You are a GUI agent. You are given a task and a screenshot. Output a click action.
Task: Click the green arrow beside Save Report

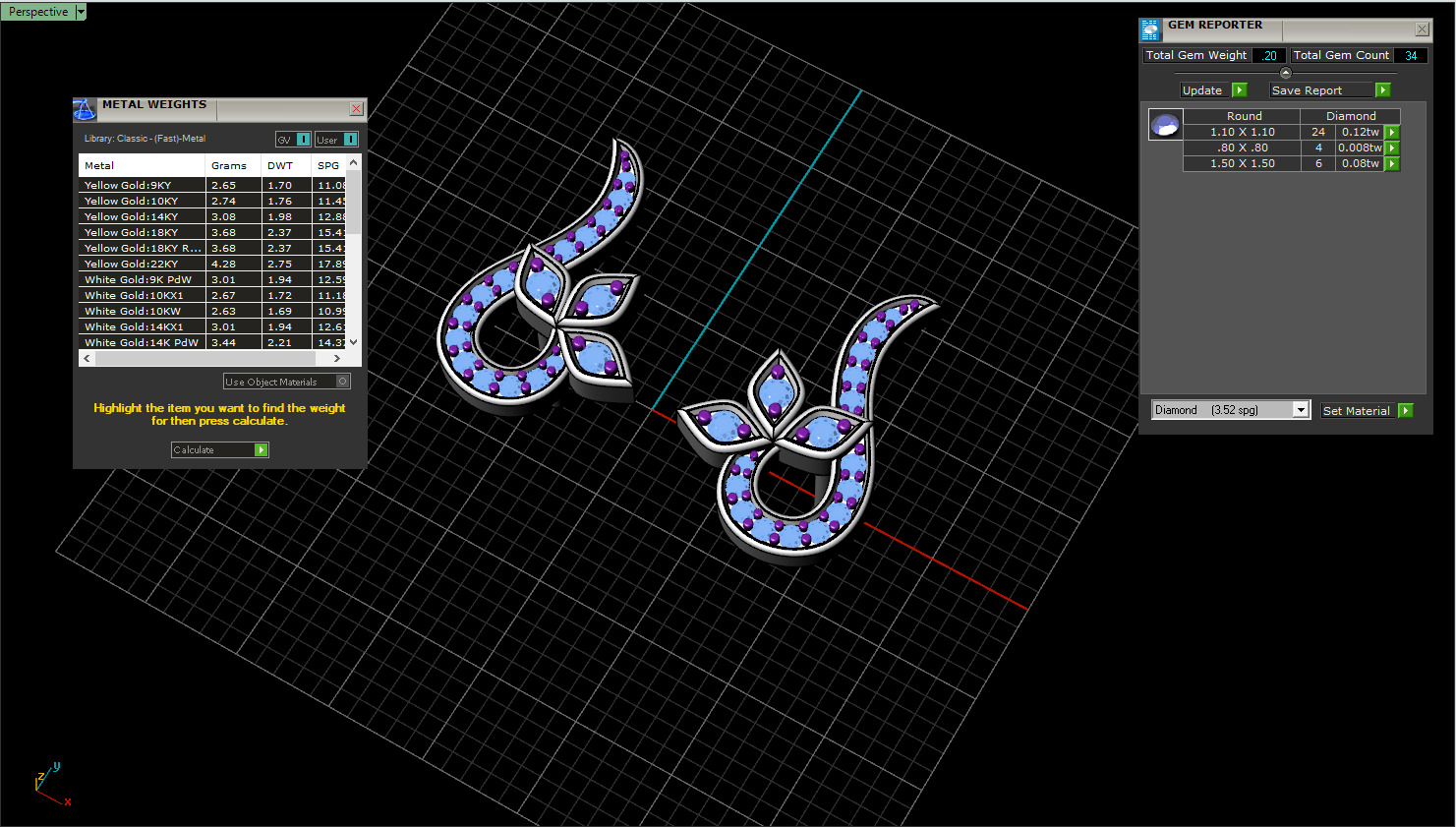pyautogui.click(x=1382, y=89)
